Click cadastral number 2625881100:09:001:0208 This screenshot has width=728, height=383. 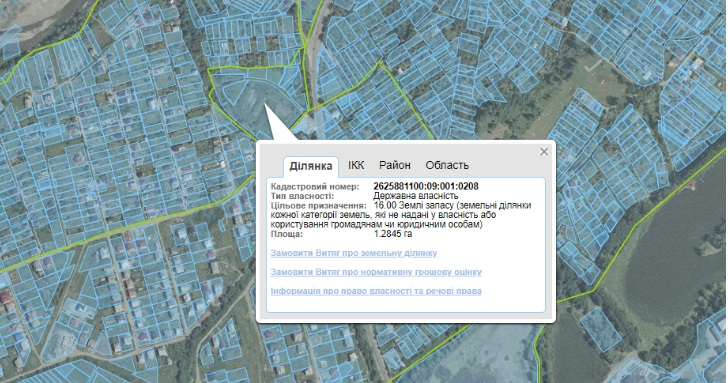click(x=426, y=187)
